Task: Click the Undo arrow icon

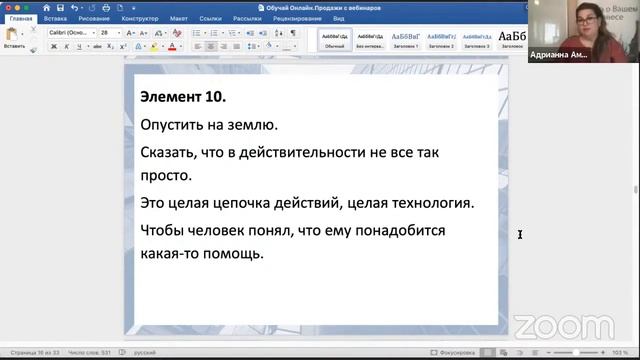Action: pyautogui.click(x=74, y=8)
